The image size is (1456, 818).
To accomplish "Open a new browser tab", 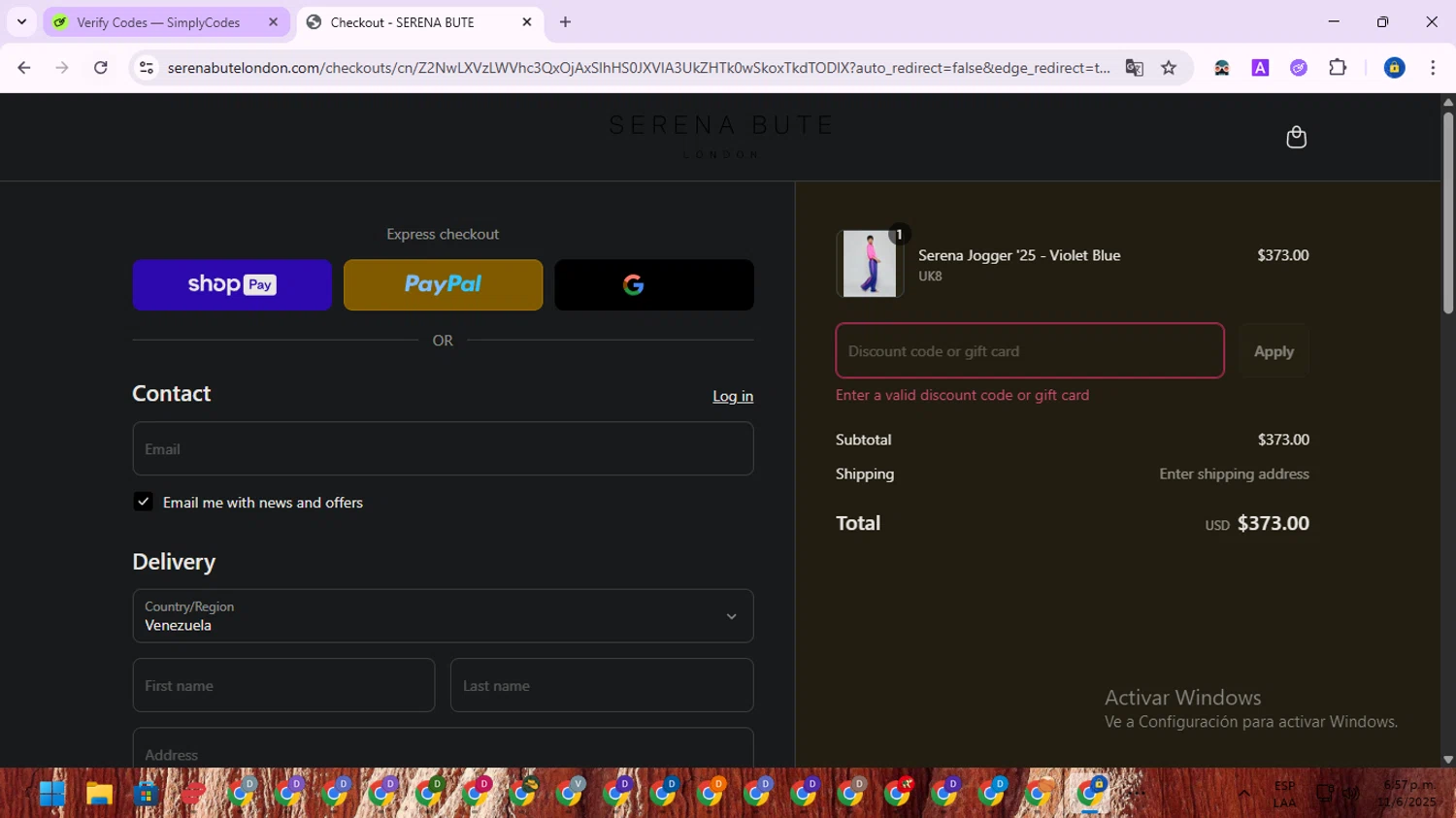I will (x=565, y=22).
